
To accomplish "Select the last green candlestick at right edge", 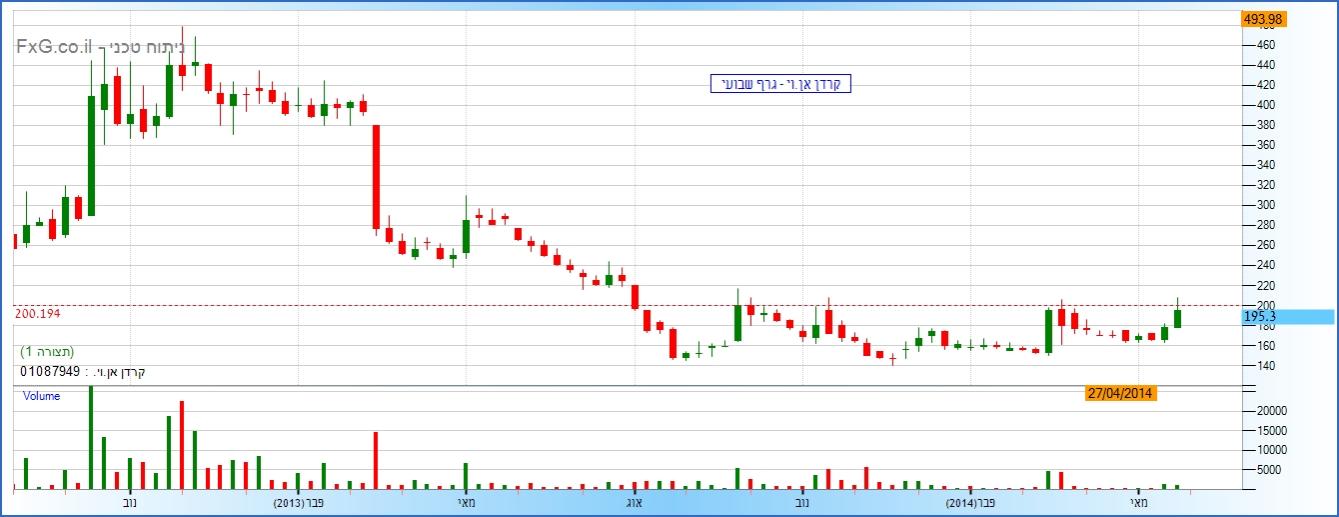I will (x=1178, y=318).
